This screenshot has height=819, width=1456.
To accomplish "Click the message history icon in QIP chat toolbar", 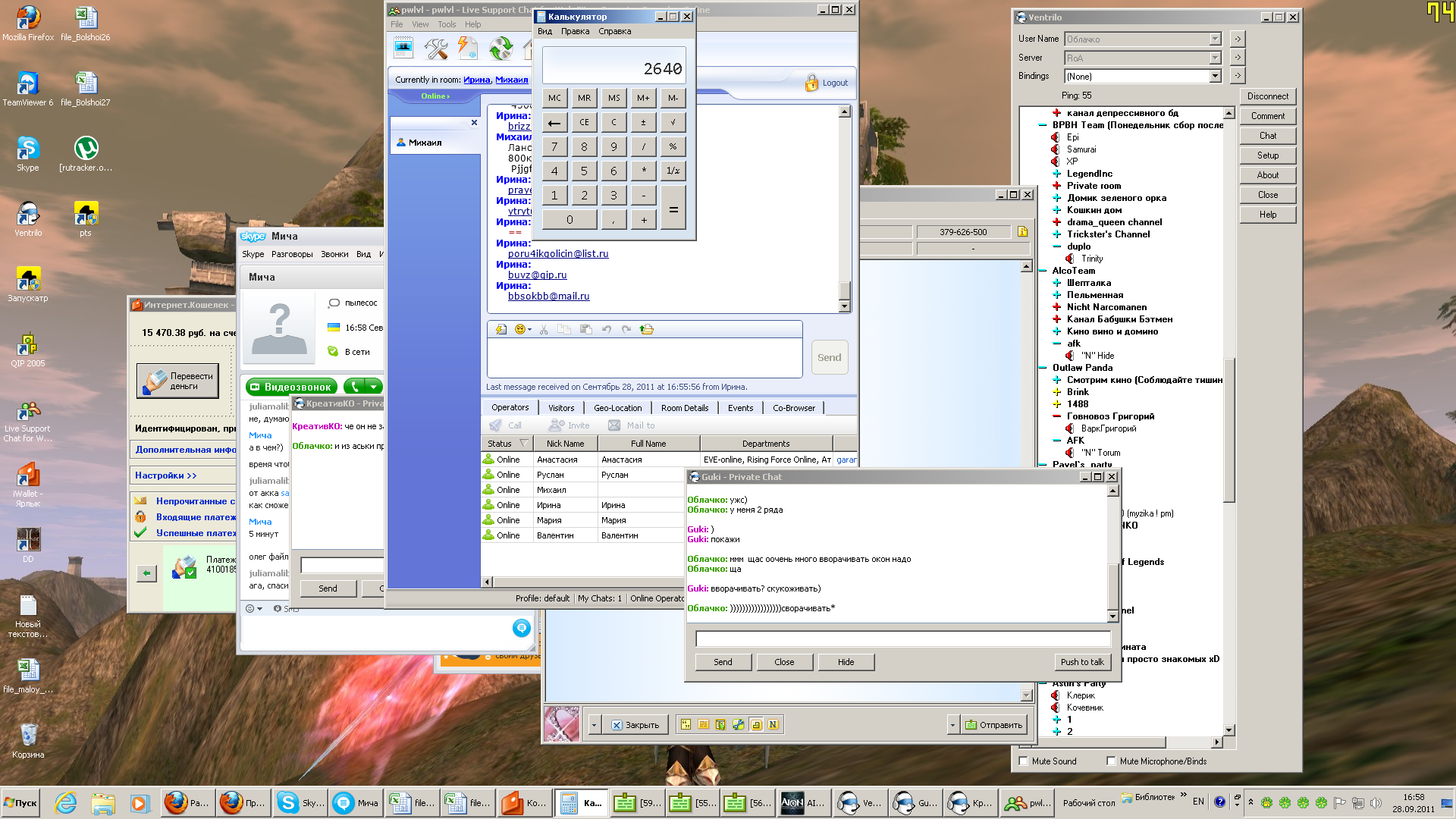I will click(703, 725).
